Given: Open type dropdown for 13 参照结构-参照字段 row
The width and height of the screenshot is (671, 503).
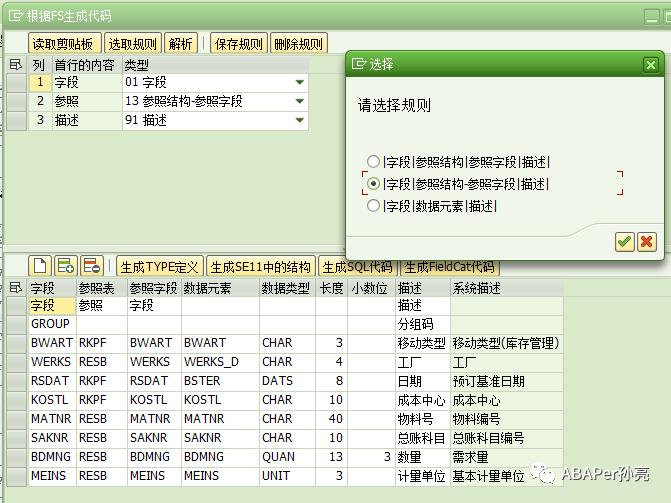Looking at the screenshot, I should pyautogui.click(x=300, y=101).
